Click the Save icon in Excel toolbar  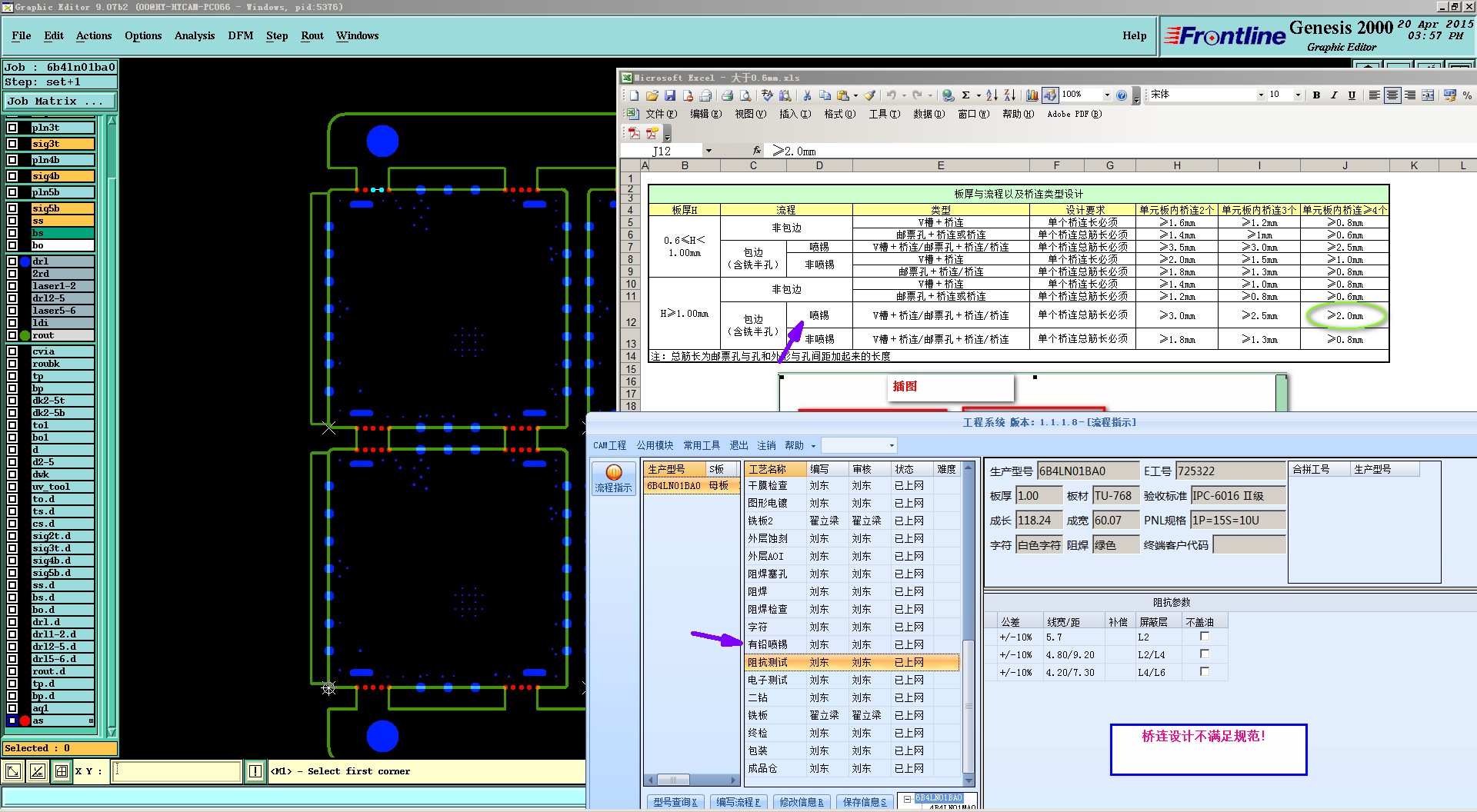coord(670,95)
